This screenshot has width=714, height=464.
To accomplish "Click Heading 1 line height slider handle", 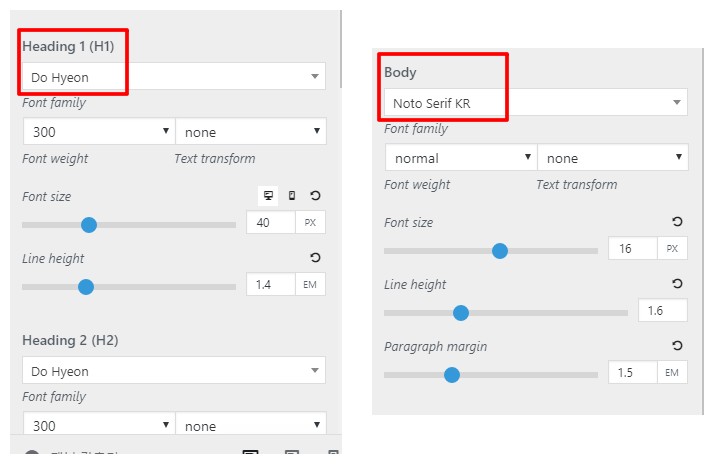I will [x=86, y=287].
